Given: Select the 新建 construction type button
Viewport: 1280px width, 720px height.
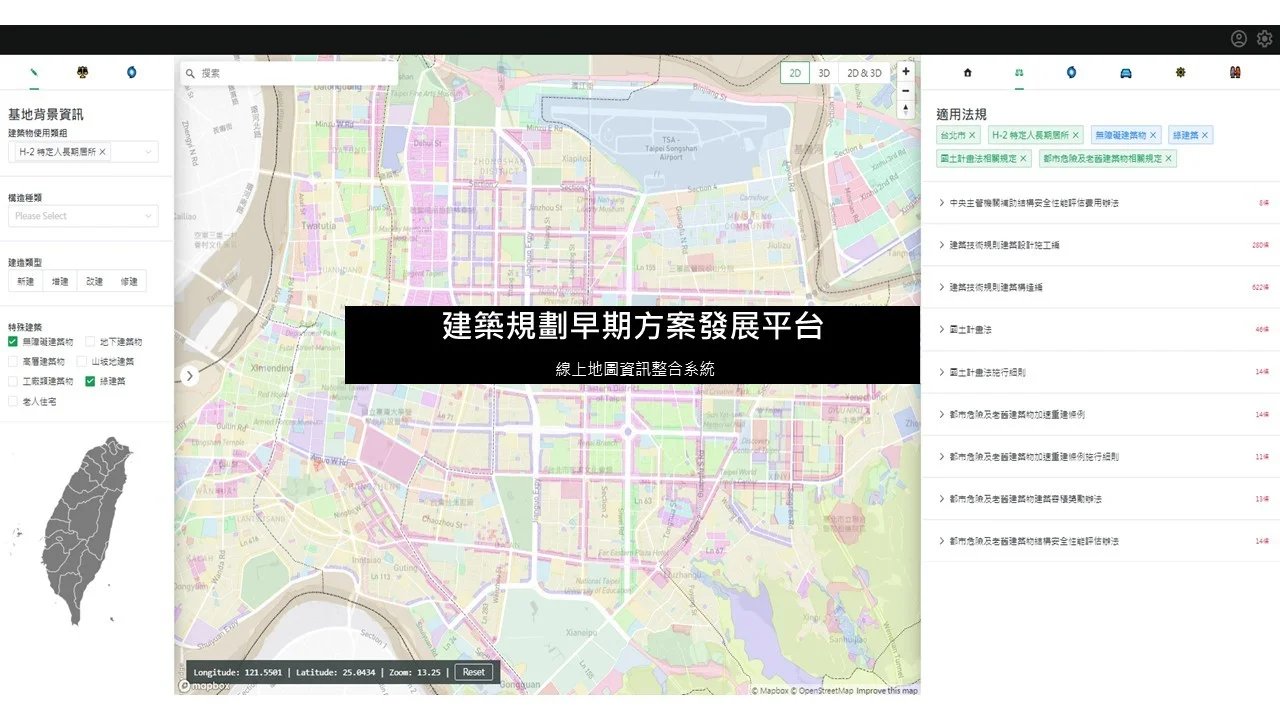Looking at the screenshot, I should click(x=26, y=281).
